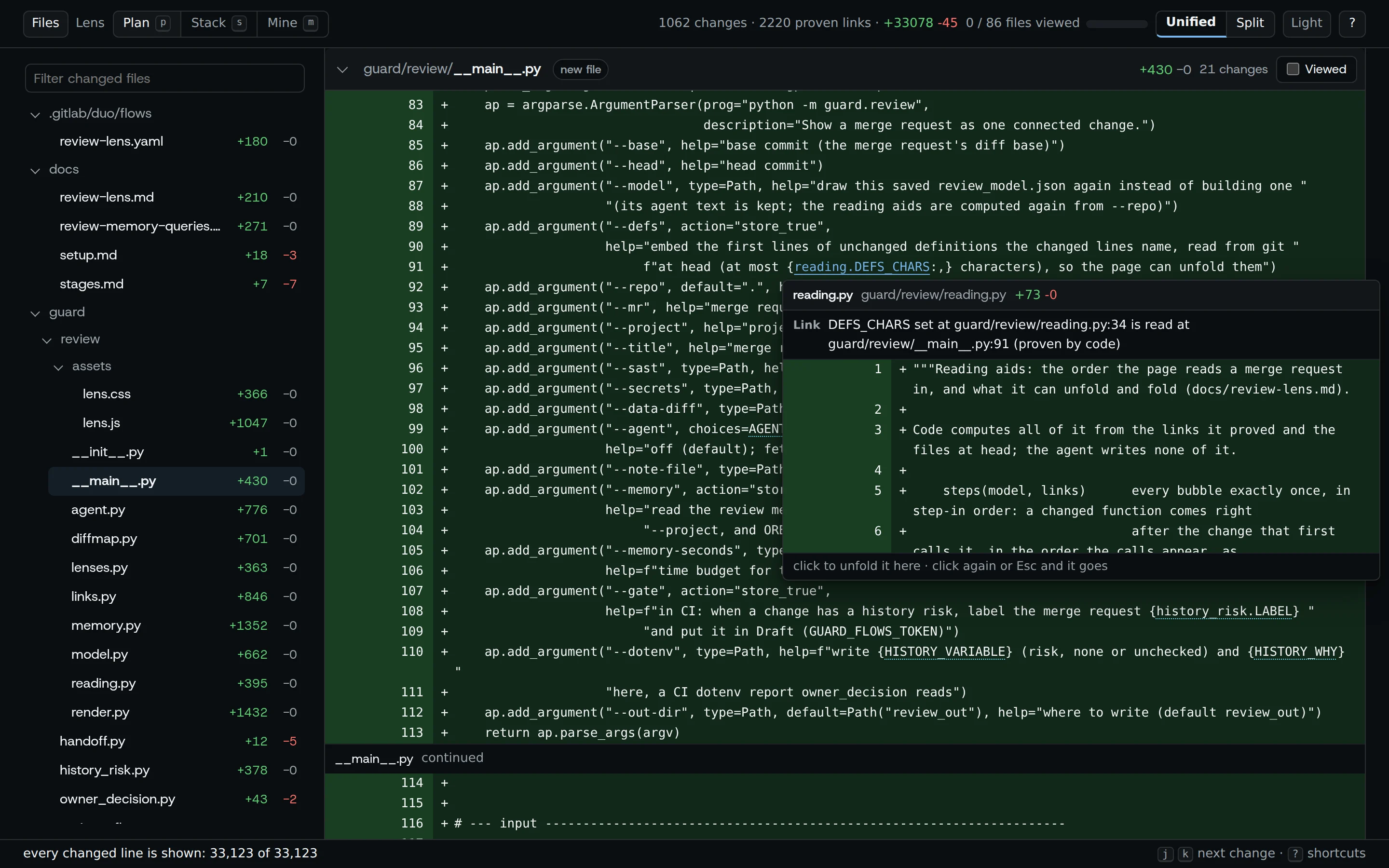Click the '21 changes' count in file header
This screenshot has width=1389, height=868.
(x=1233, y=69)
